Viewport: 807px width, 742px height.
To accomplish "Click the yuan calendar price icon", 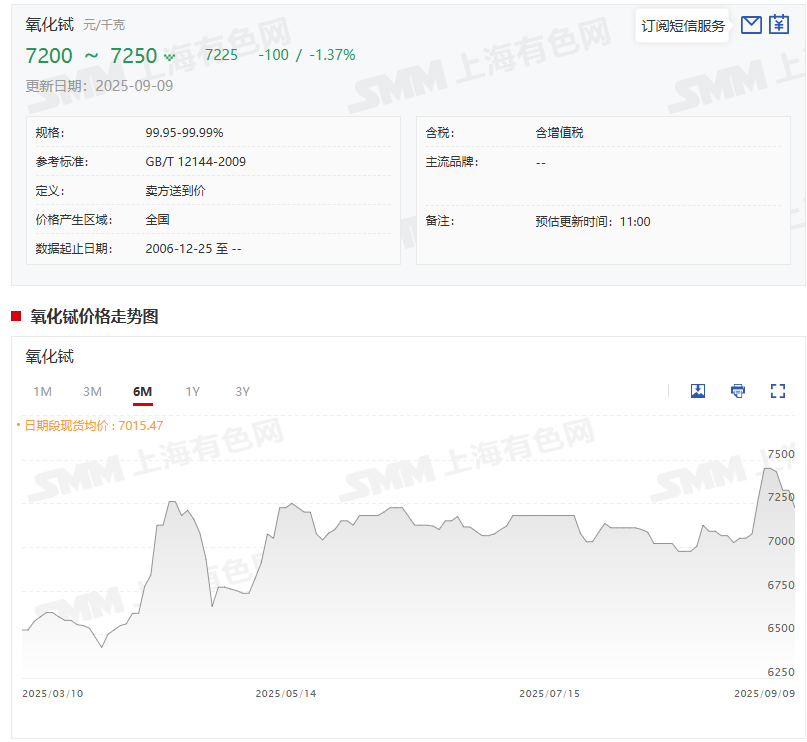I will click(x=779, y=25).
